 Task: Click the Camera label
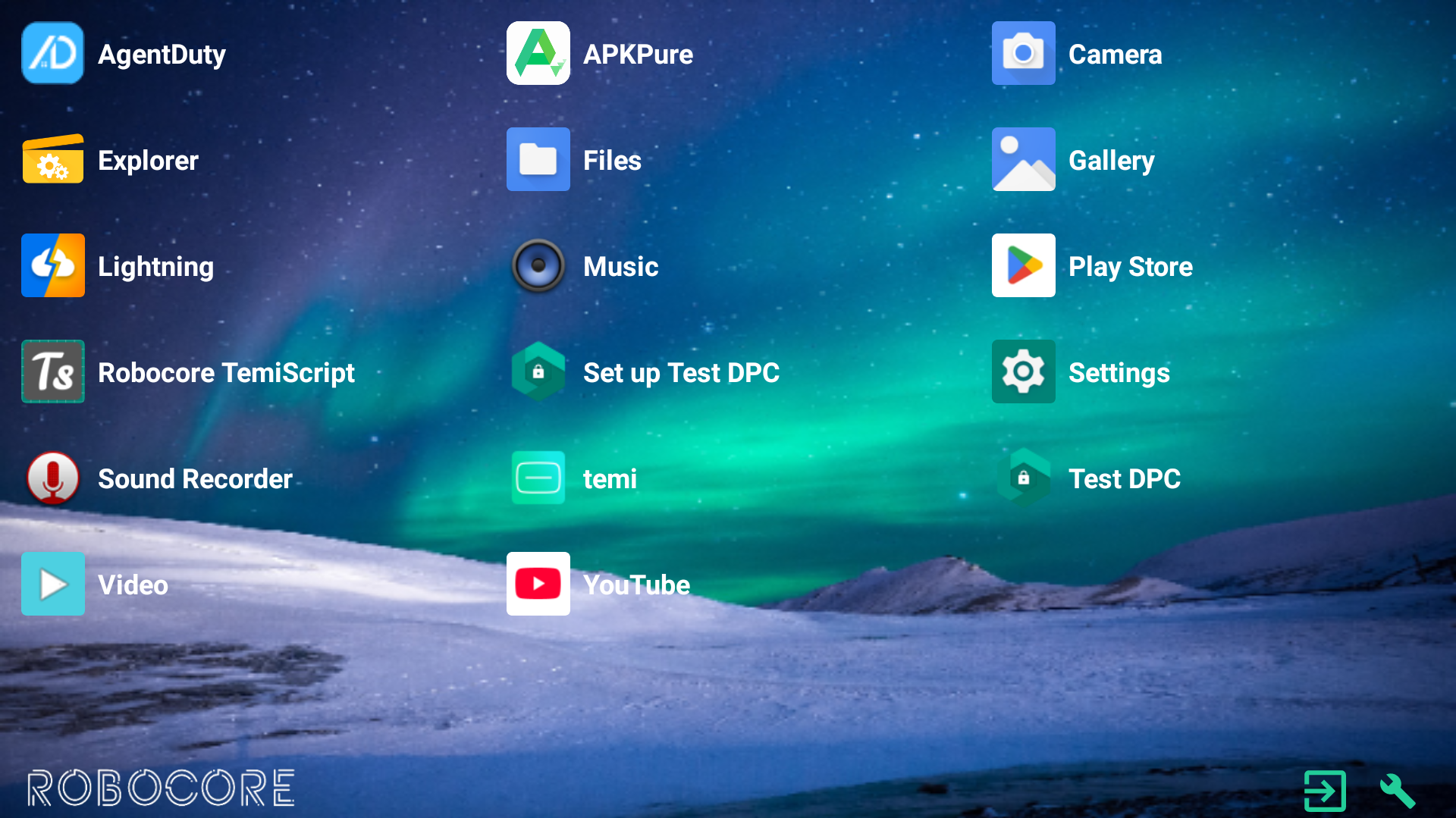pos(1115,55)
